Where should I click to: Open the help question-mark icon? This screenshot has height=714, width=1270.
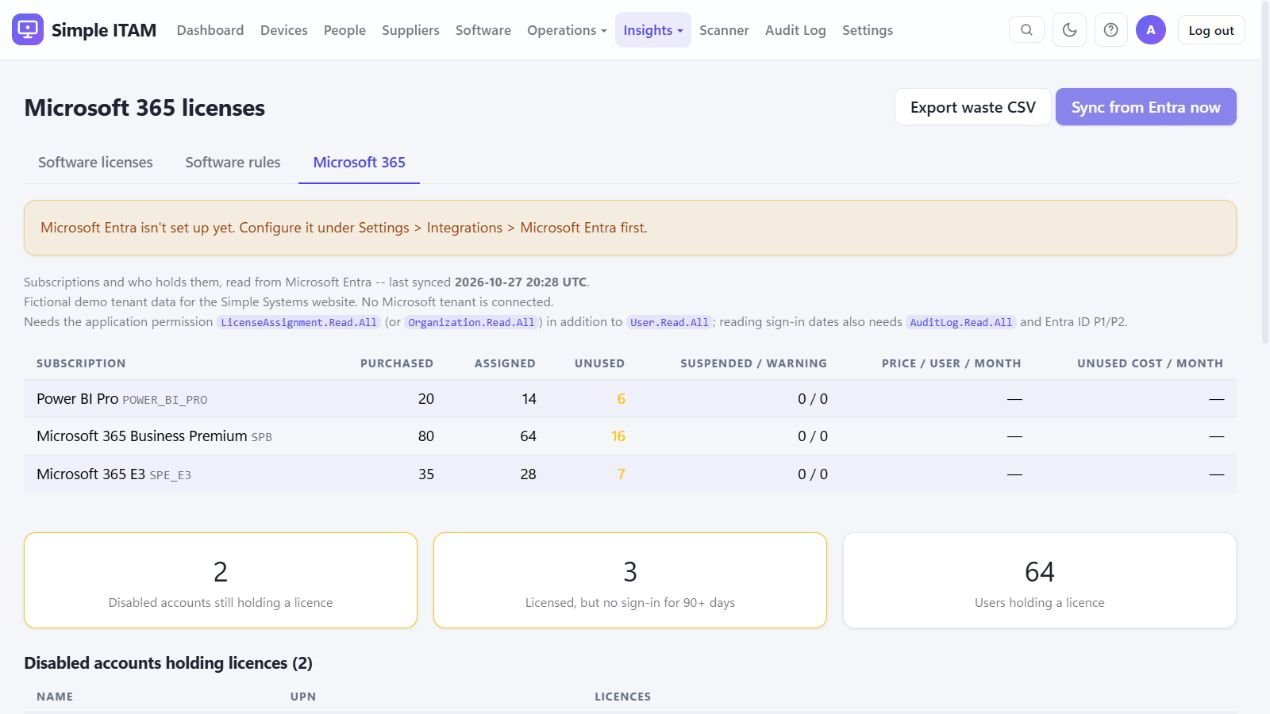coord(1111,30)
